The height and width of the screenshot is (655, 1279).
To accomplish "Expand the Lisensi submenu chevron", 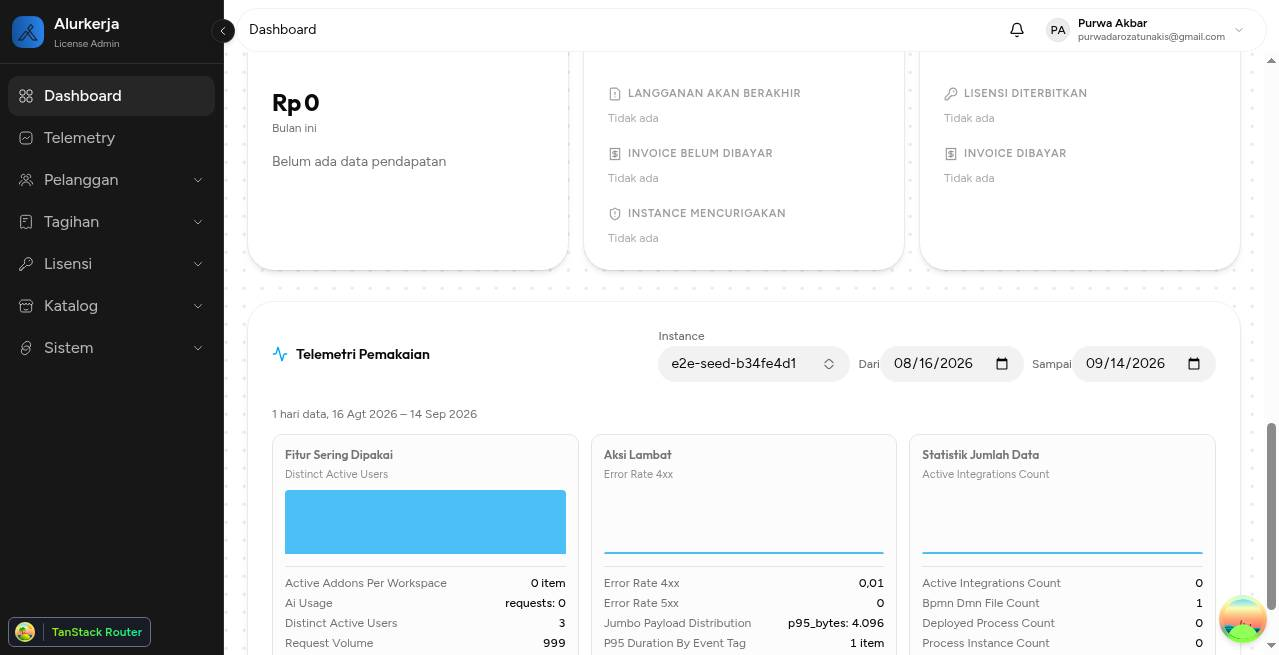I will tap(198, 264).
